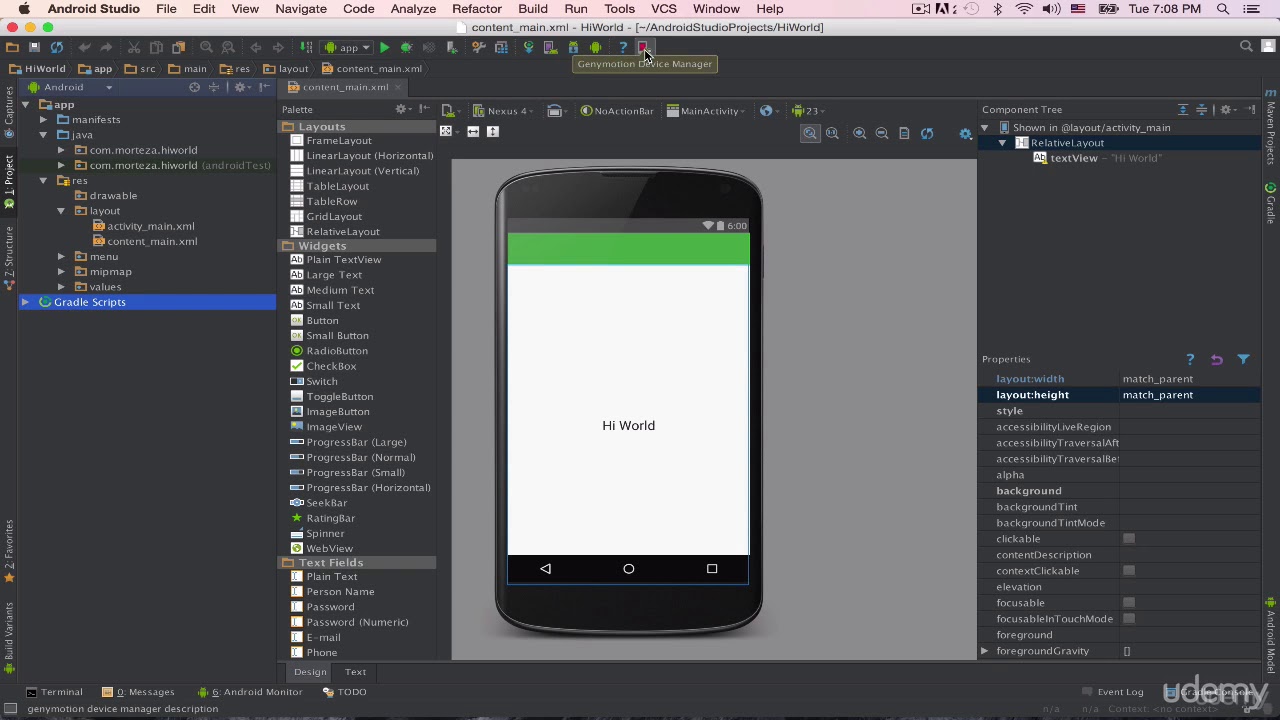Viewport: 1280px width, 720px height.
Task: Click the blue Help question mark toolbar icon
Action: (623, 47)
